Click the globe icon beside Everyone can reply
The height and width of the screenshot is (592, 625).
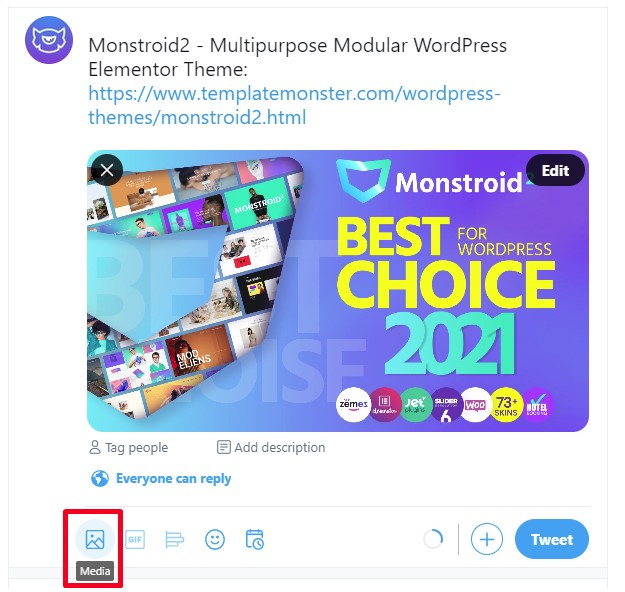(x=100, y=478)
